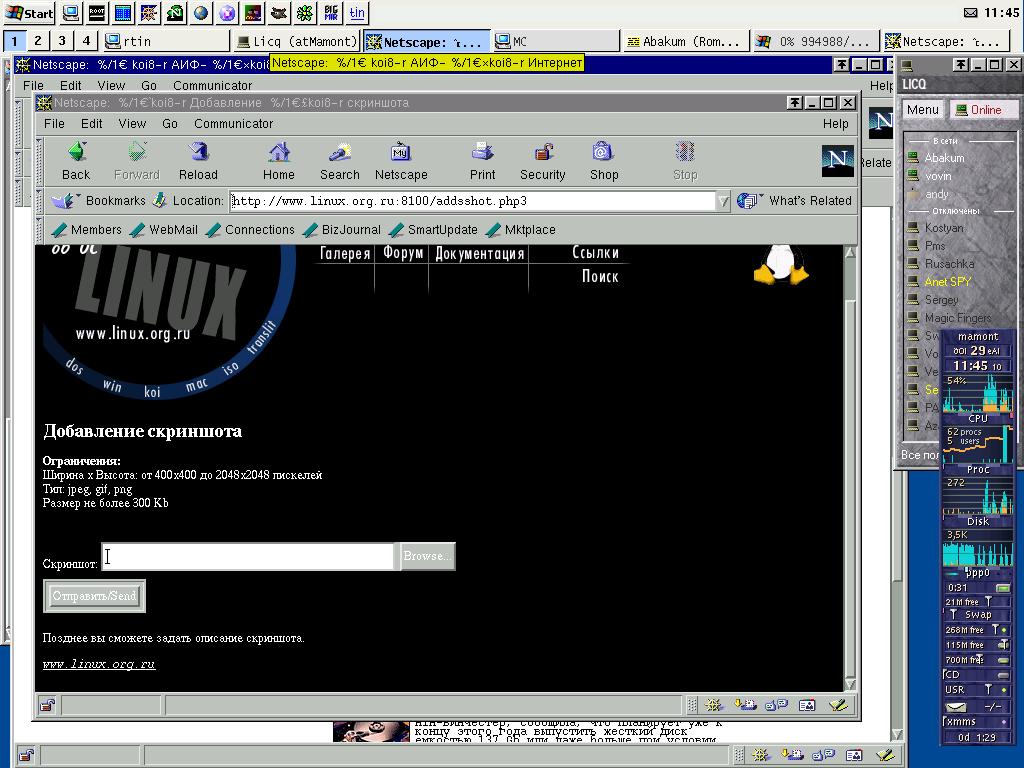1024x768 pixels.
Task: Follow the www.linux.org.ru footer link
Action: click(99, 664)
